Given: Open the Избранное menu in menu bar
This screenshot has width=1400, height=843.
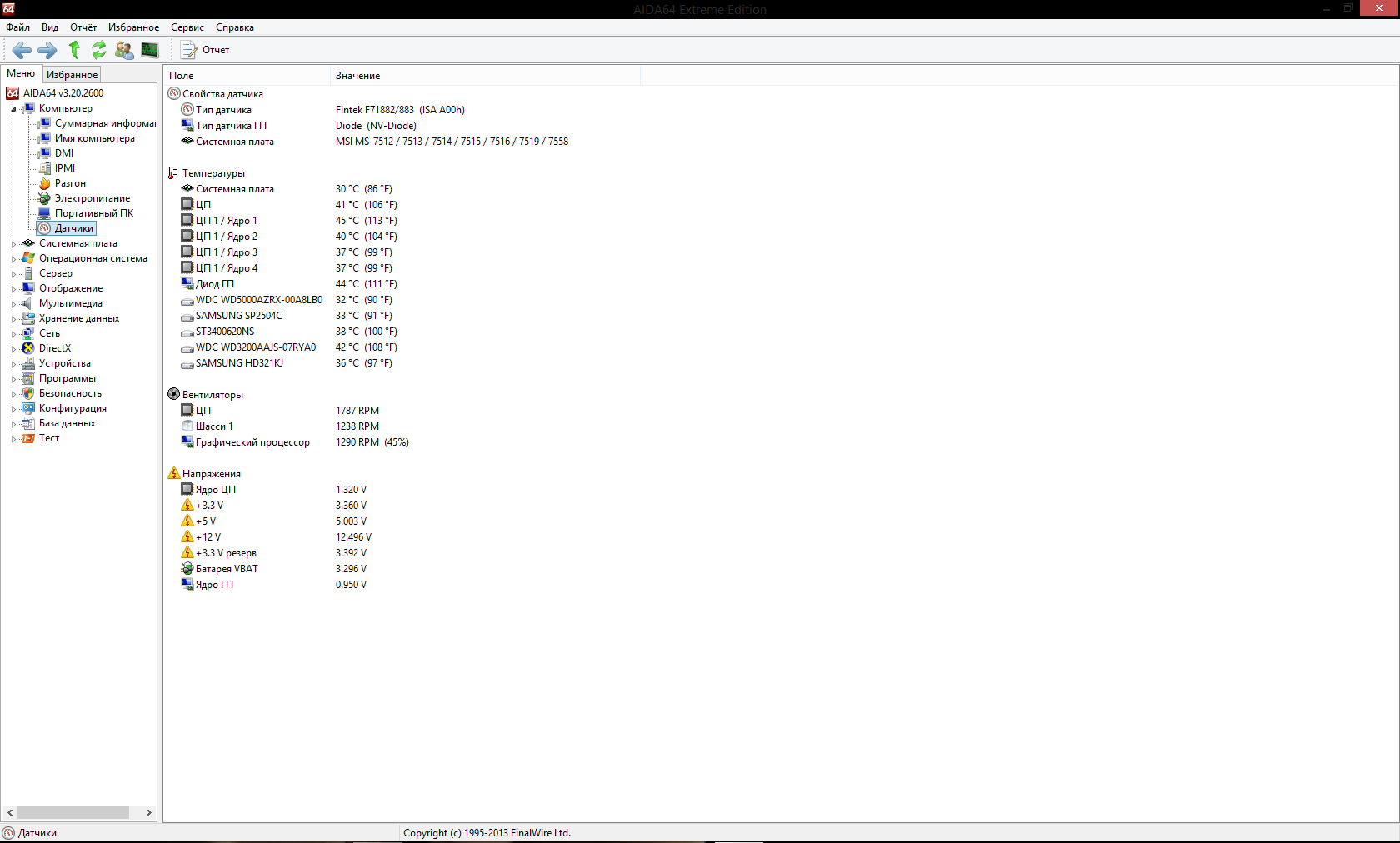Looking at the screenshot, I should point(133,27).
